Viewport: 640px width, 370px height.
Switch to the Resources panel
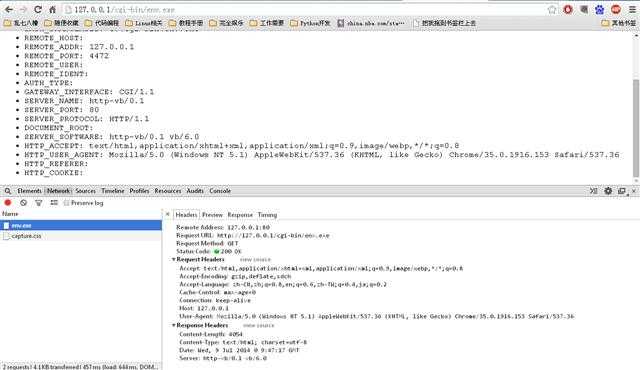(168, 191)
